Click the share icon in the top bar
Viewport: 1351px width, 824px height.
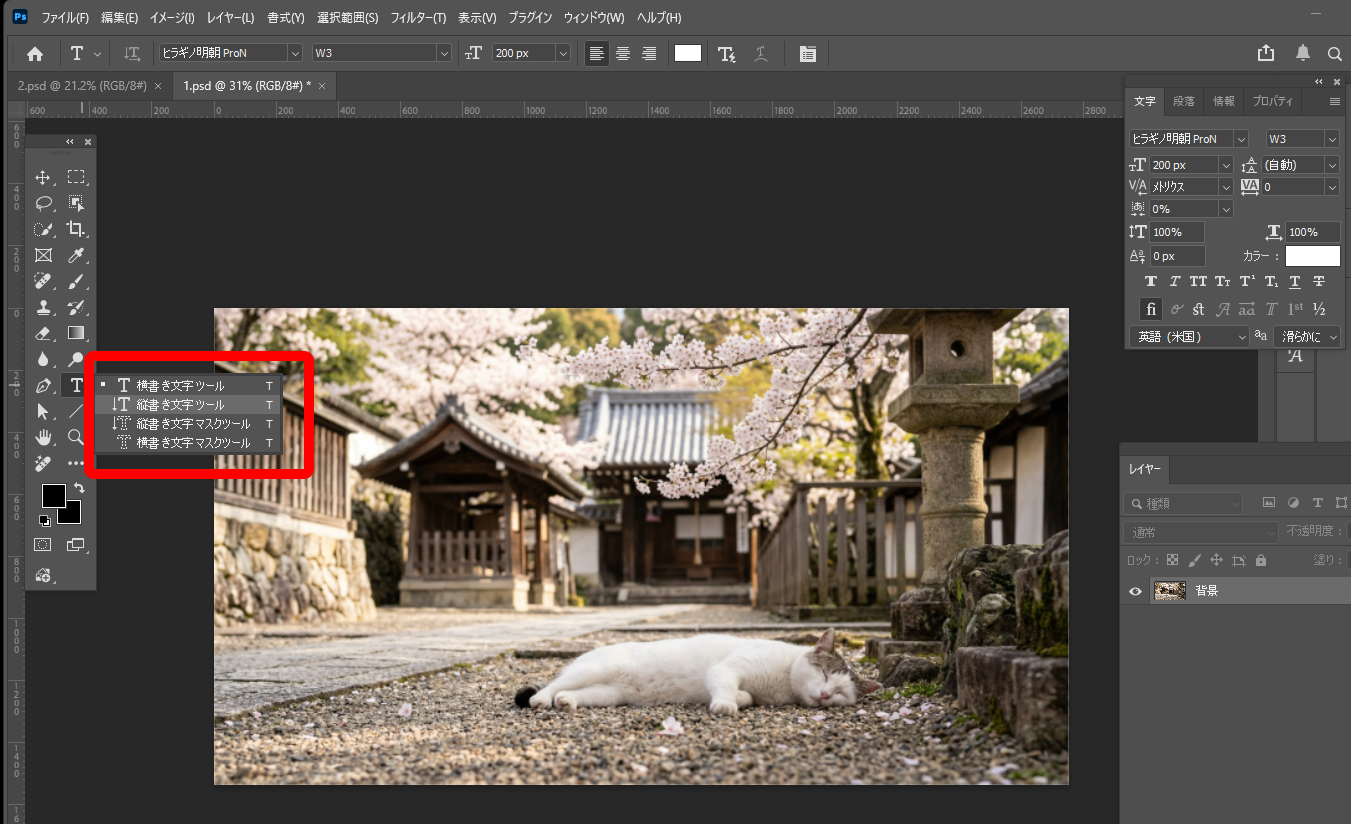(x=1265, y=52)
